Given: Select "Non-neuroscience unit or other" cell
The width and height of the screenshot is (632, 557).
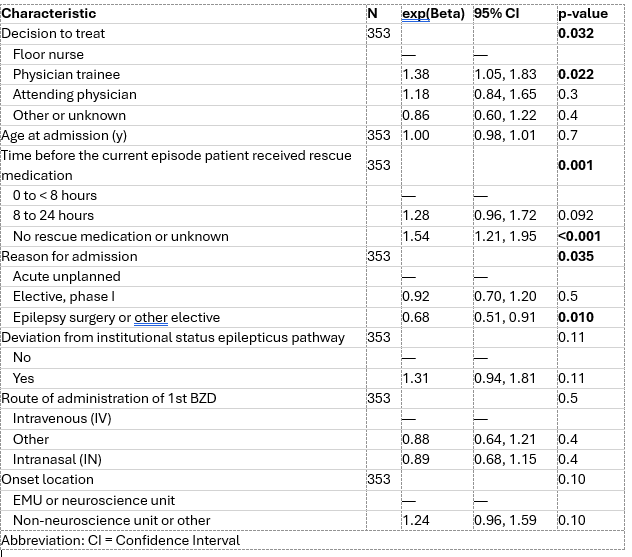Looking at the screenshot, I should point(111,520).
